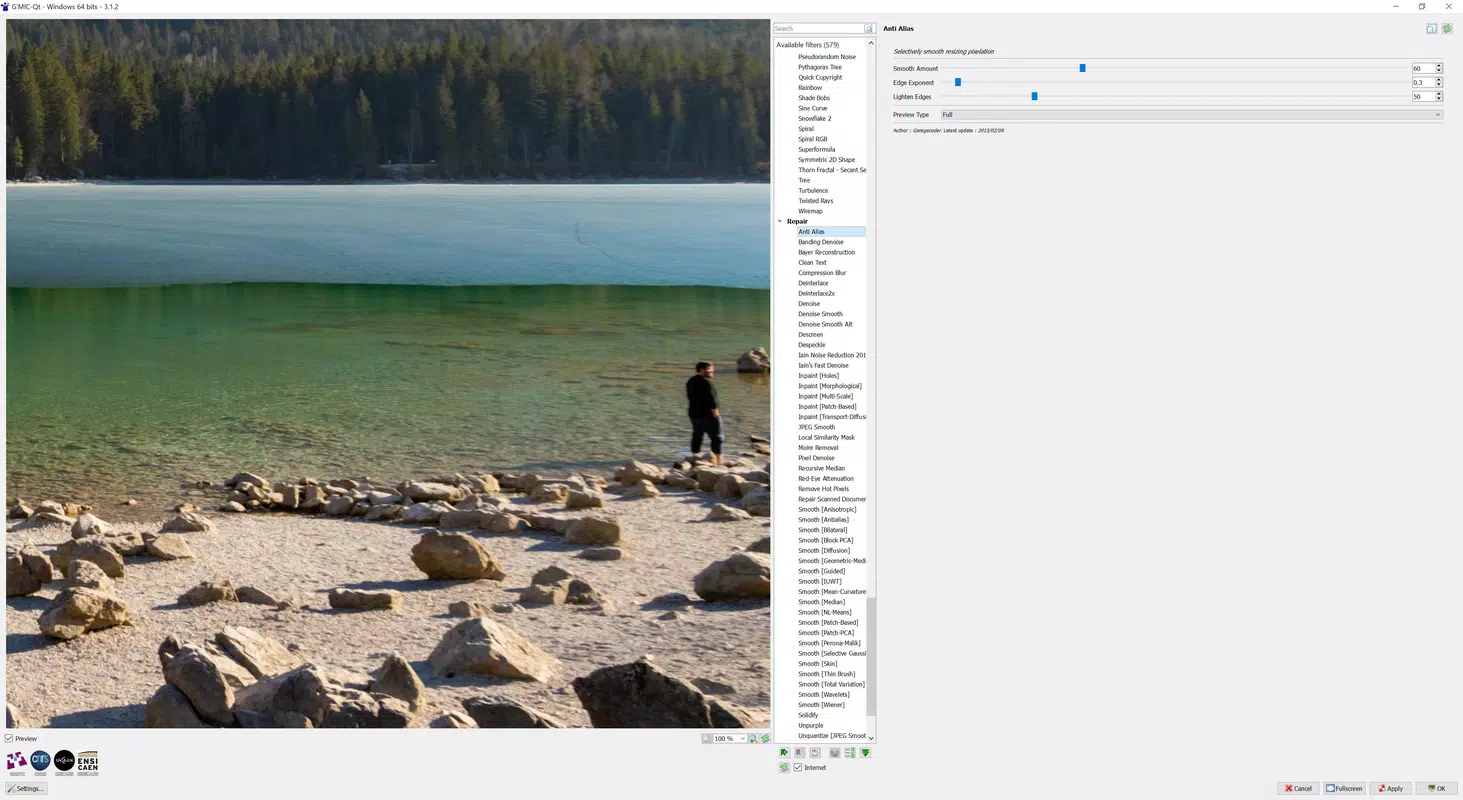Click the zoom out magnifier beside 100 %

click(707, 738)
